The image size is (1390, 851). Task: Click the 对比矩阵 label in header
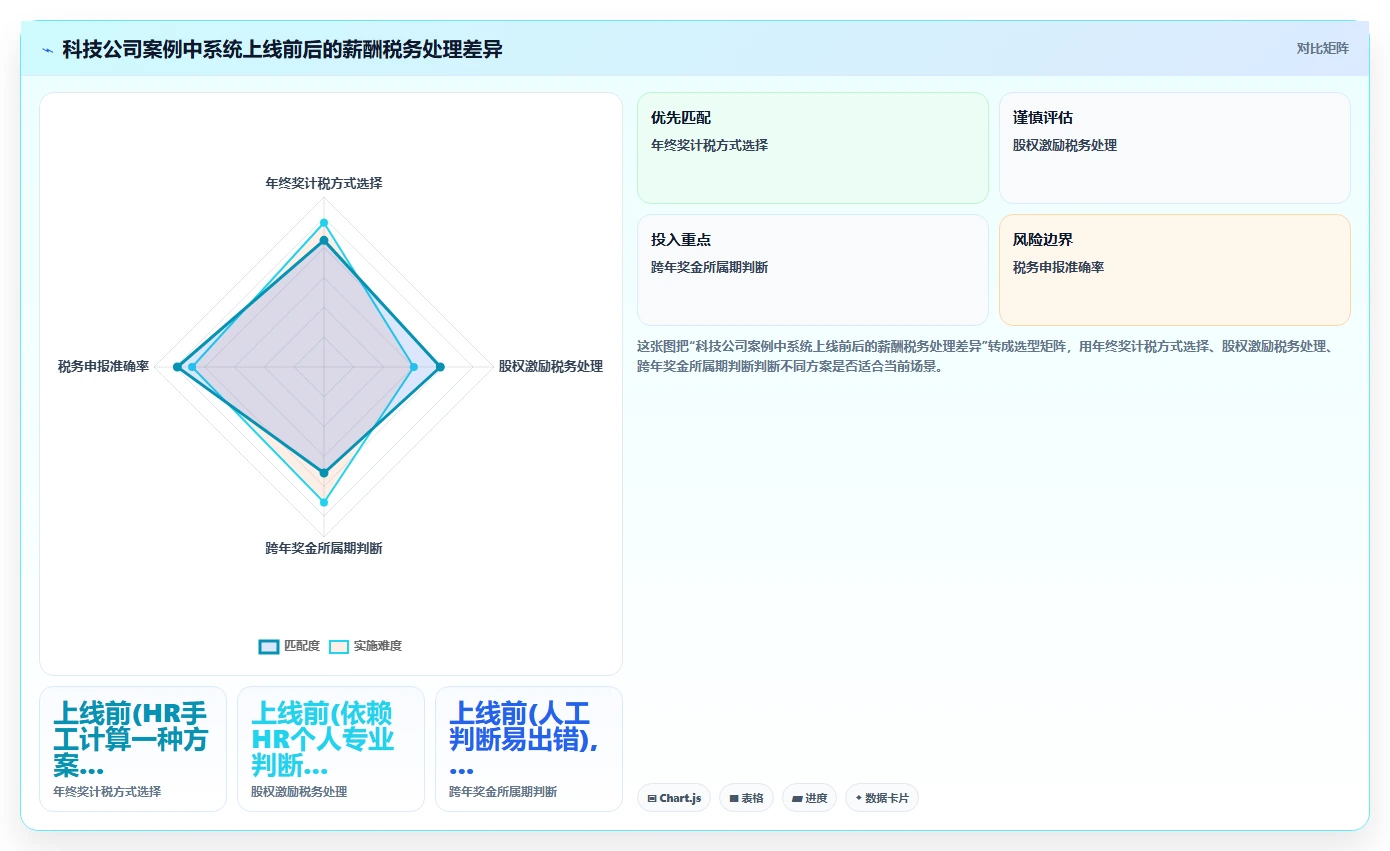tap(1322, 48)
